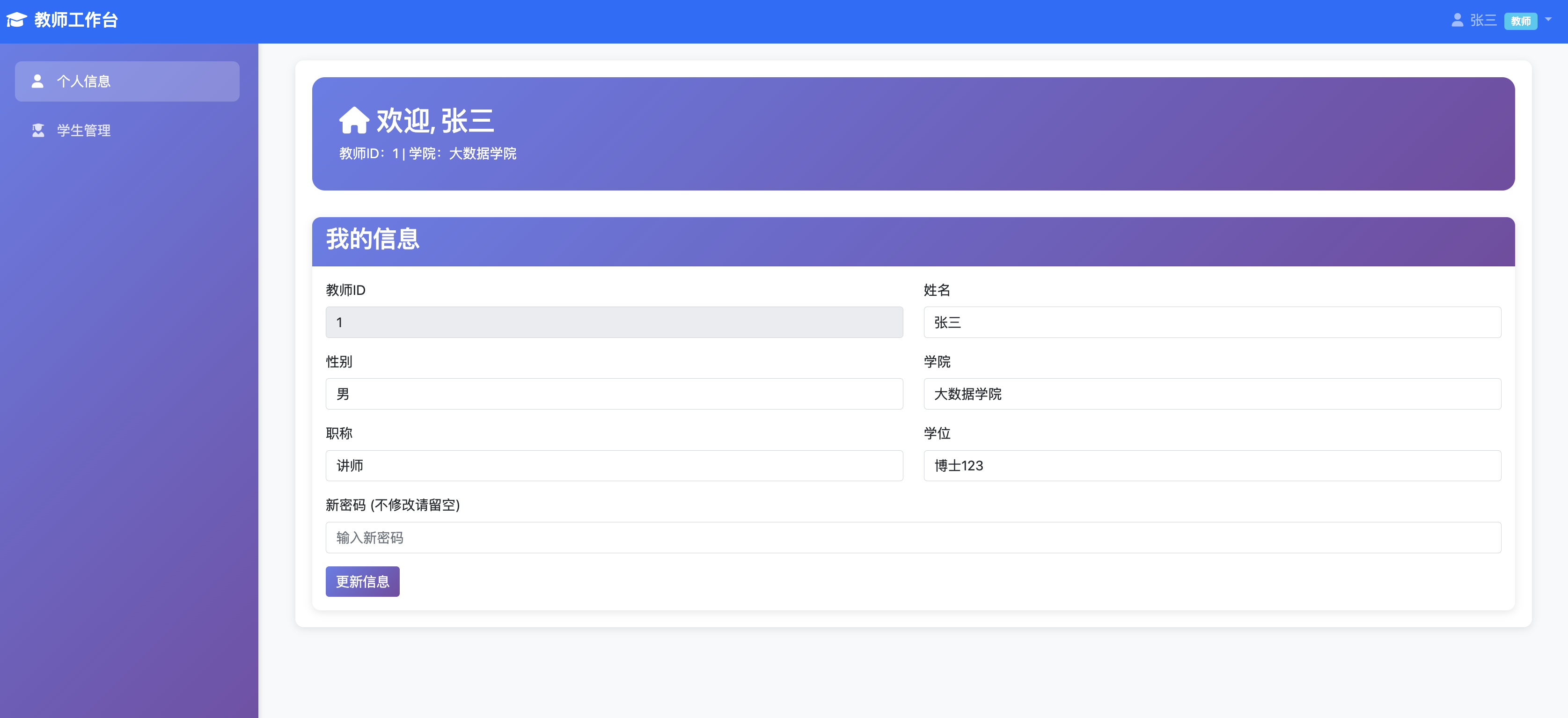
Task: Click the user avatar icon in the top bar
Action: point(1457,20)
